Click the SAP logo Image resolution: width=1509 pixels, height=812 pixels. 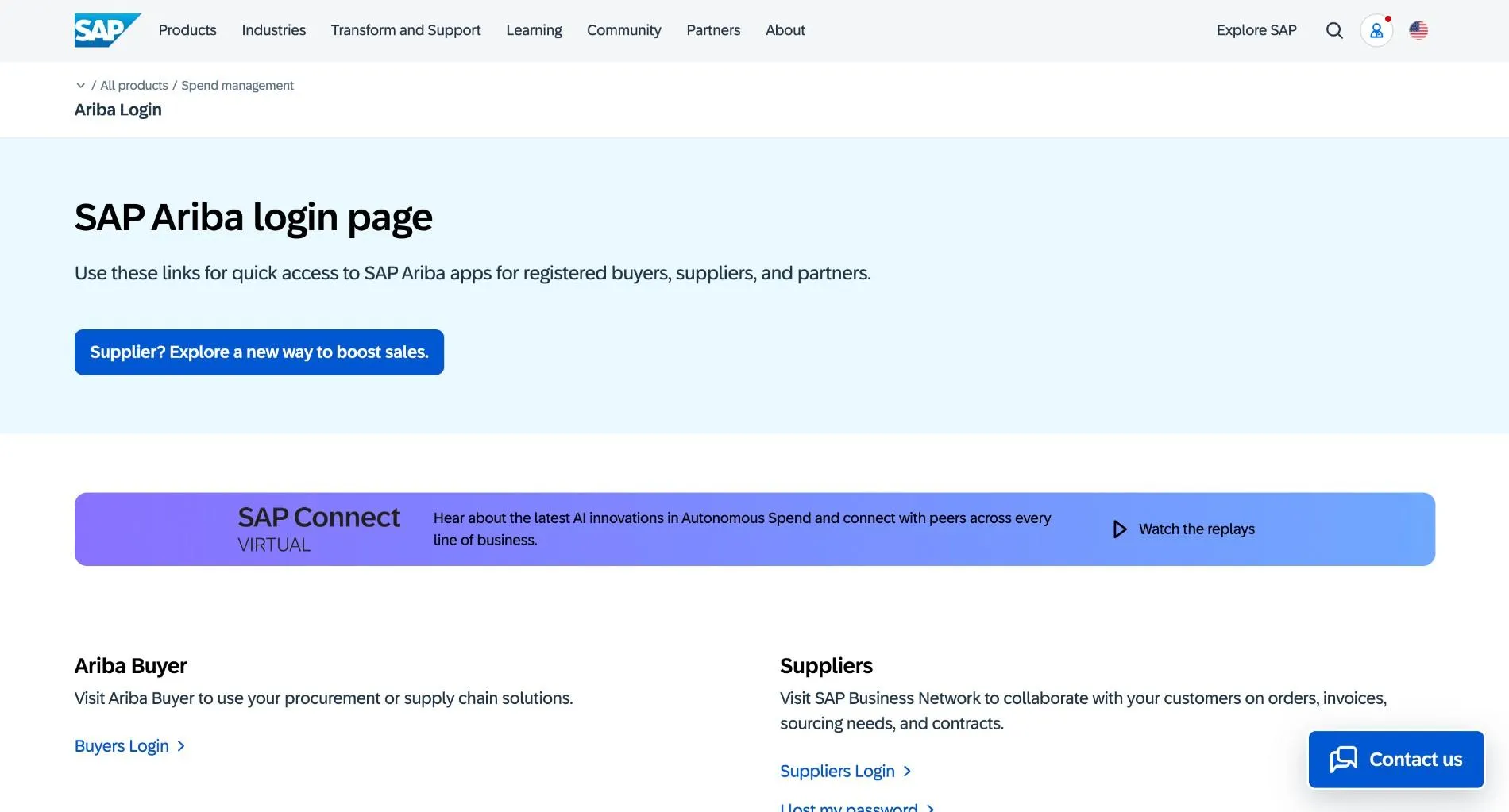click(107, 30)
